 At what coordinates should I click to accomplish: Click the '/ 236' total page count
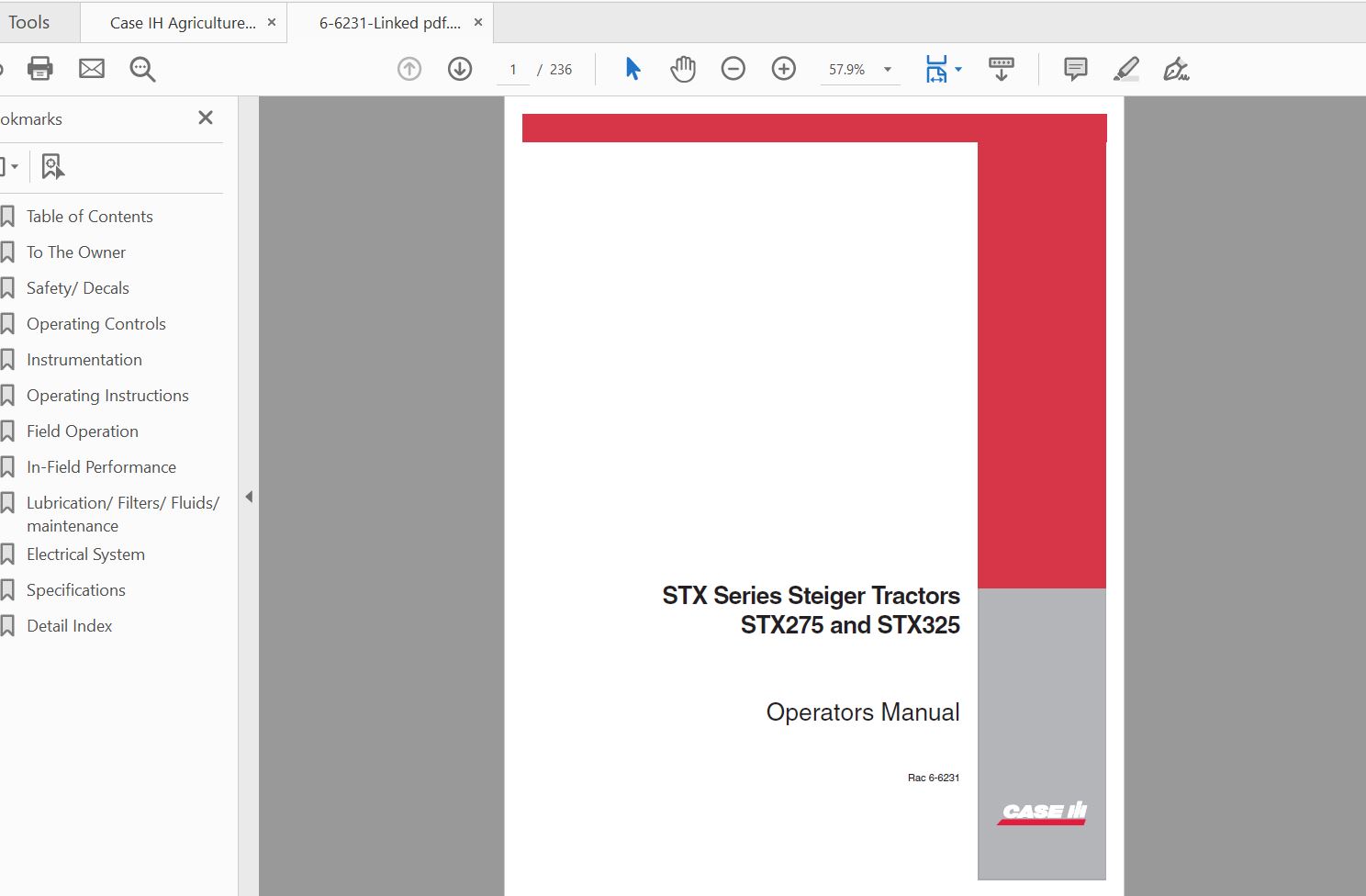[555, 69]
